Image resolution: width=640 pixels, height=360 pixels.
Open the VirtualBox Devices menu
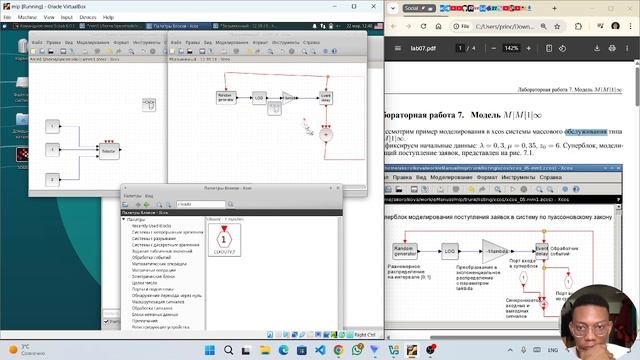[88, 18]
